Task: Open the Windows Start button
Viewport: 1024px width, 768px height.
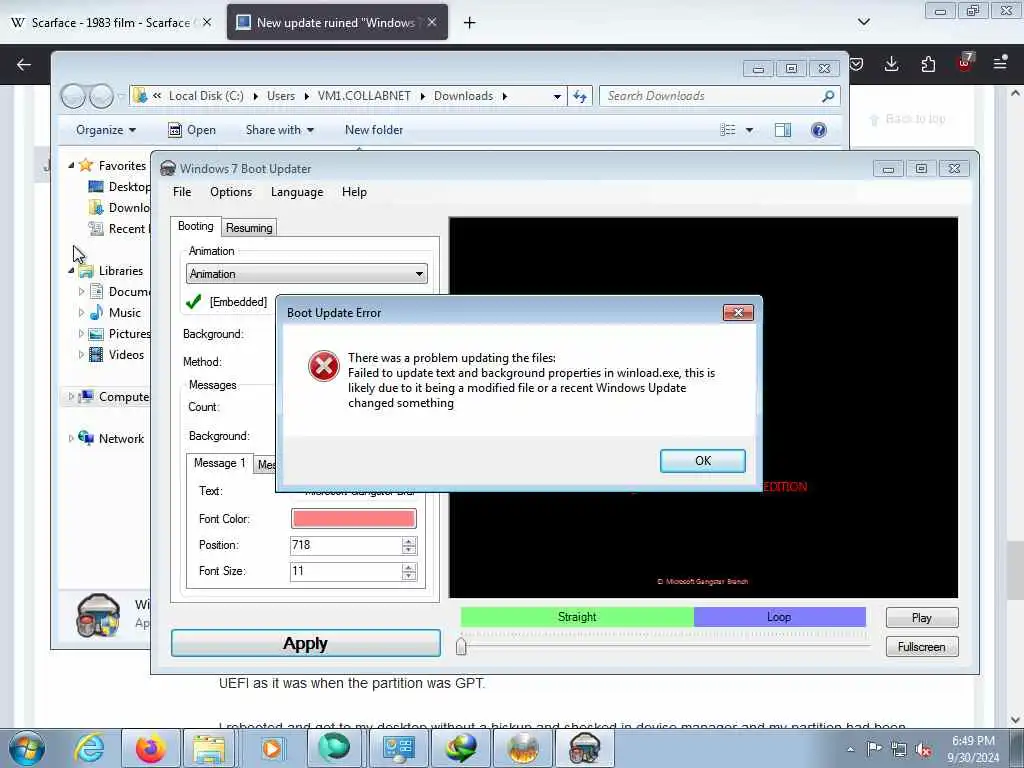Action: click(27, 748)
